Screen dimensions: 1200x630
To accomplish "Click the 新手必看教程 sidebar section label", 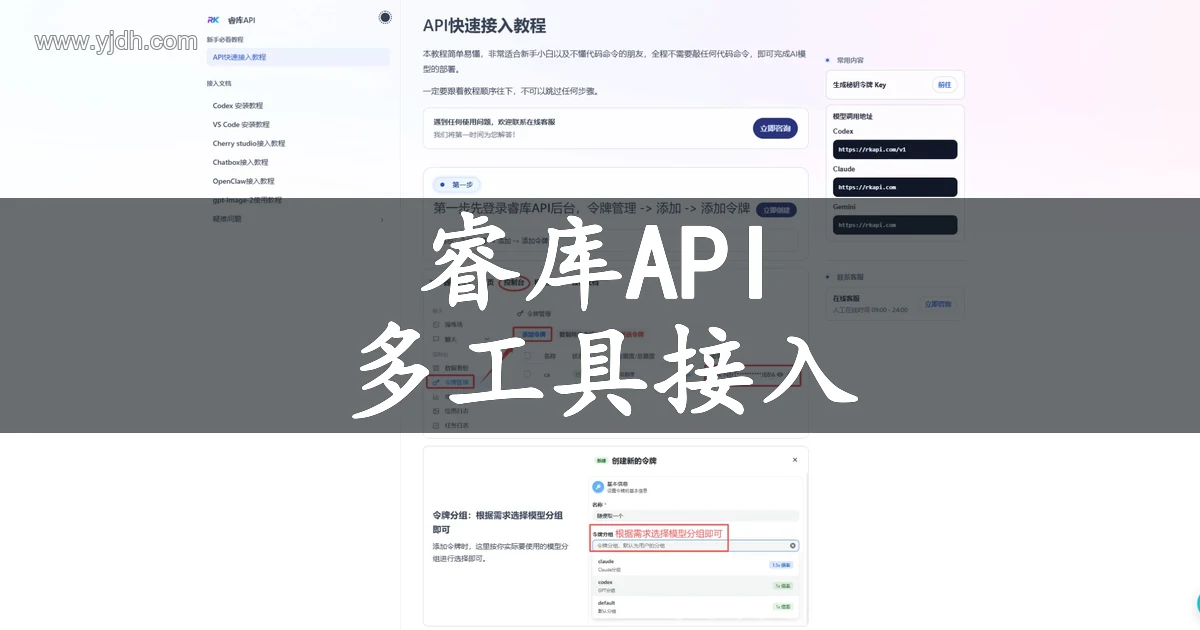I will pyautogui.click(x=225, y=39).
